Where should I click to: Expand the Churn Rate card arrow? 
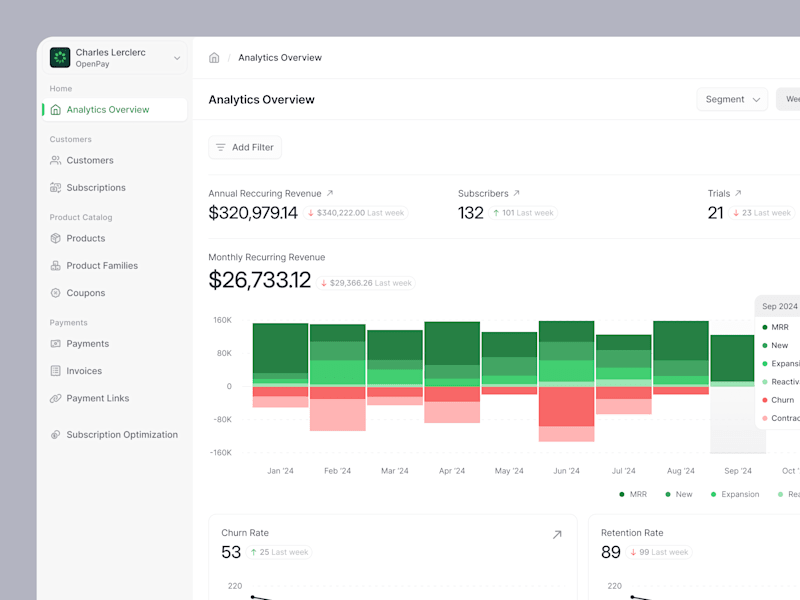tap(557, 535)
